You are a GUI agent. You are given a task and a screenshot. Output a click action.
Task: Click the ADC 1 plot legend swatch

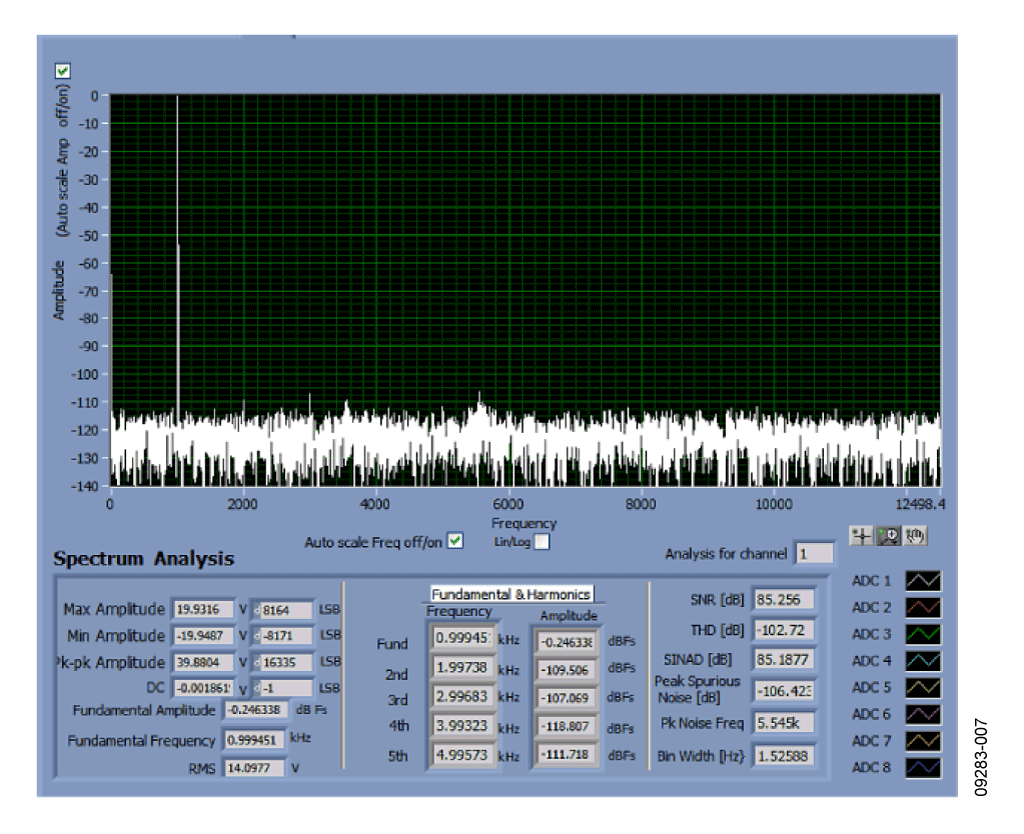point(923,581)
